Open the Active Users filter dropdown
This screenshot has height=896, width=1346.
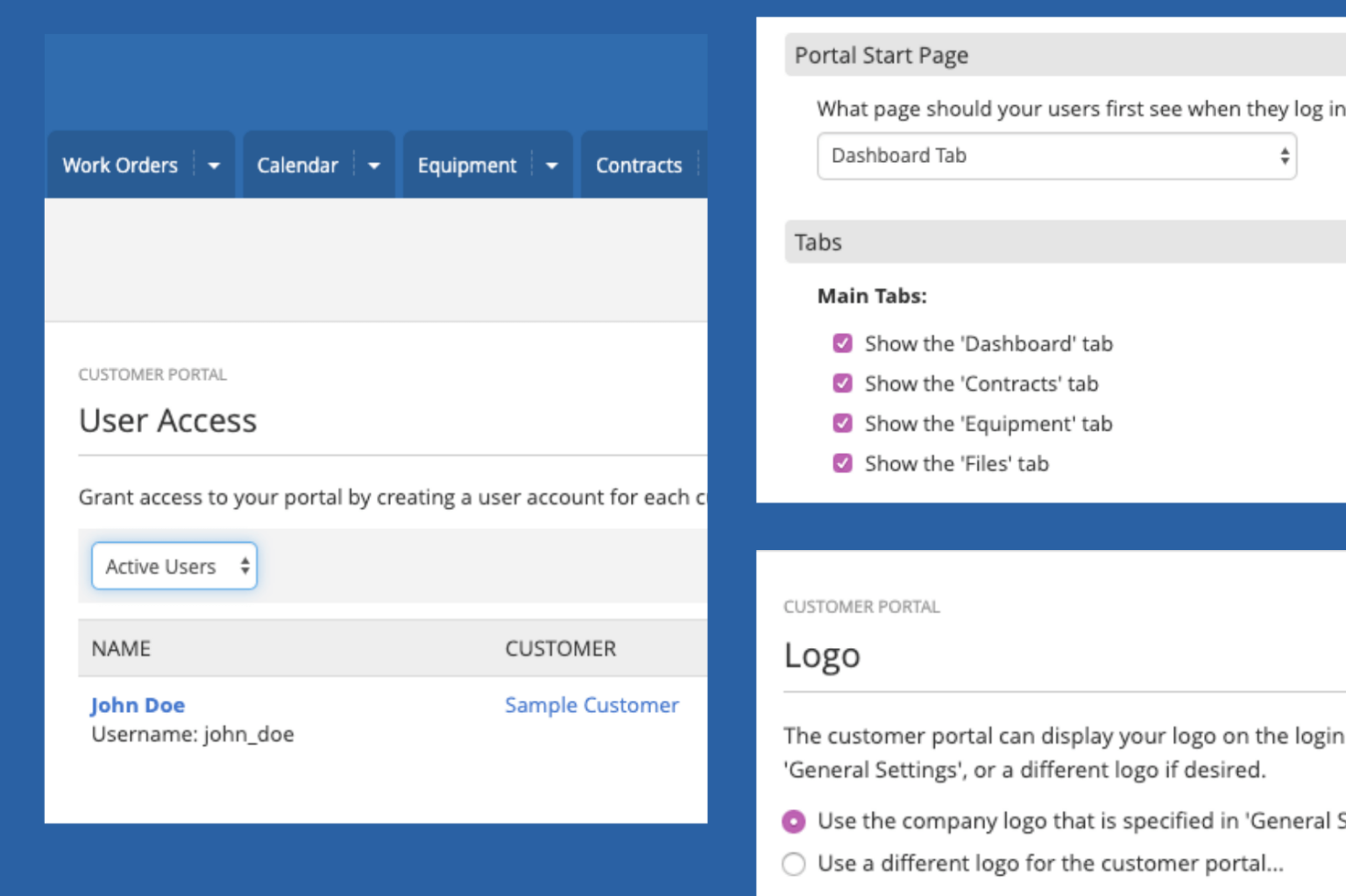point(174,566)
